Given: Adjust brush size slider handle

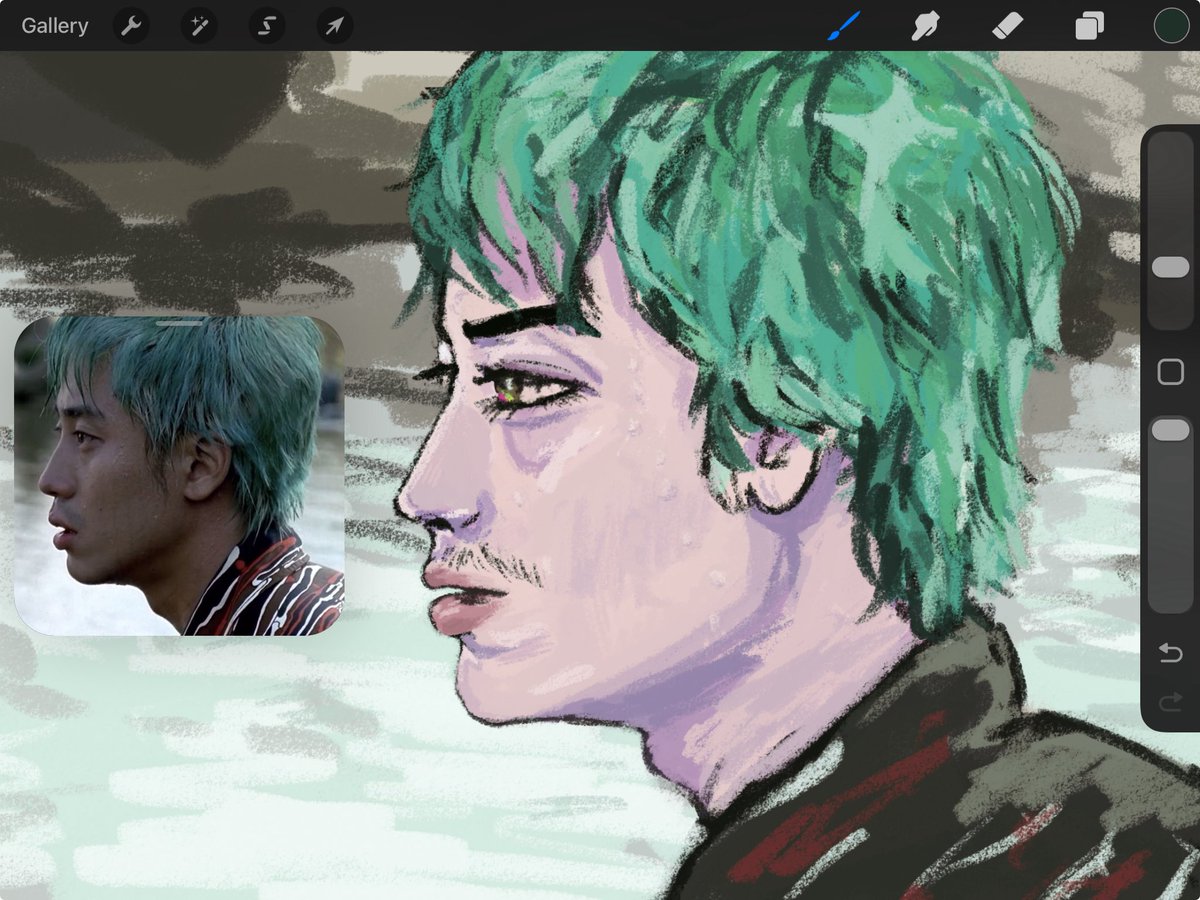Looking at the screenshot, I should coord(1171,267).
